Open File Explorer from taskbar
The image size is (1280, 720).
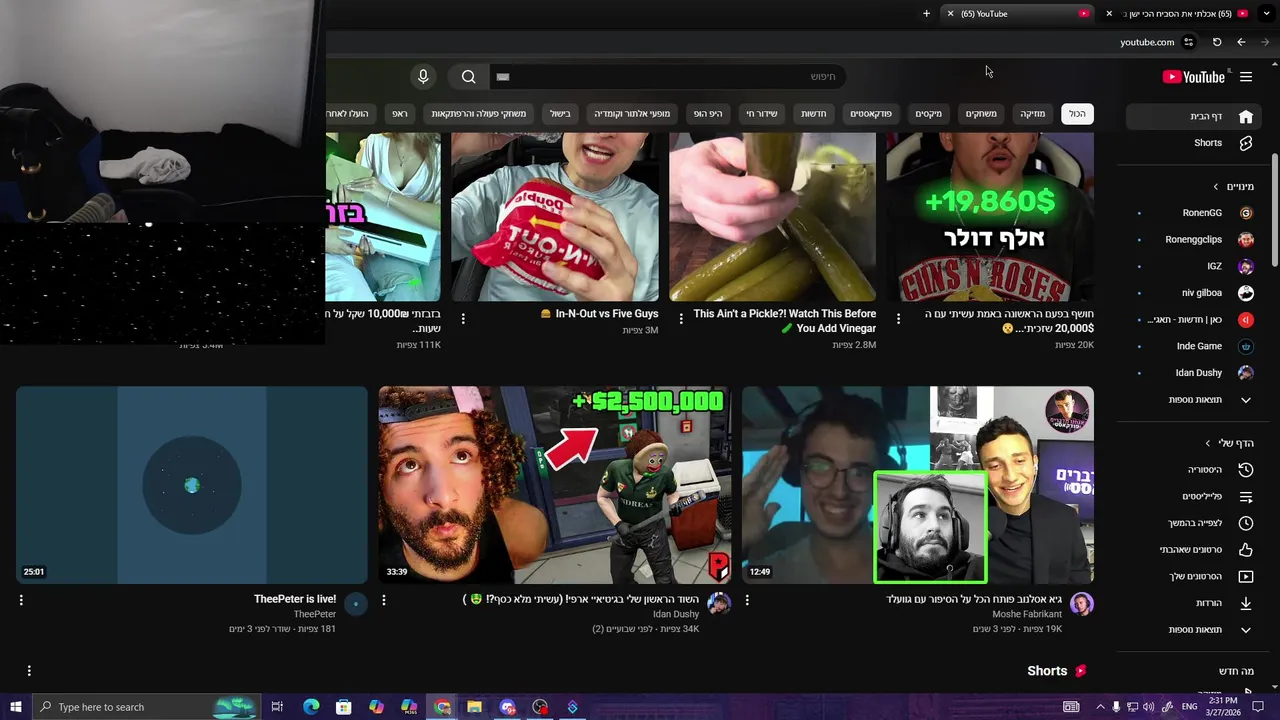coord(474,707)
